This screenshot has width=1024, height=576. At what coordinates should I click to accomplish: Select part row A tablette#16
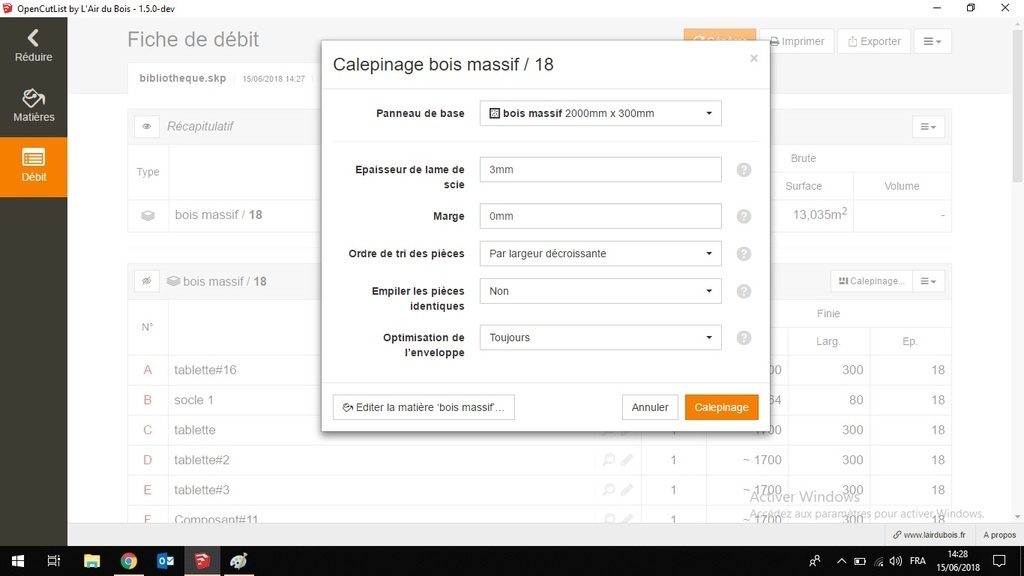coord(539,370)
